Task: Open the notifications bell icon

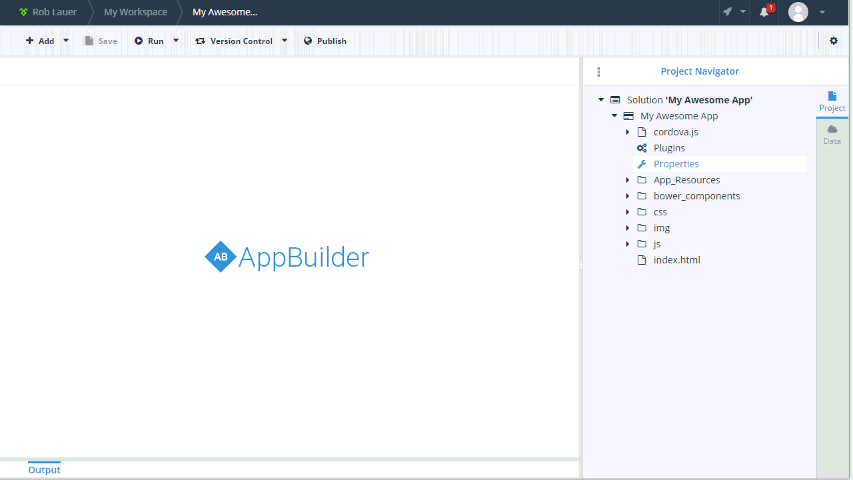Action: click(765, 11)
